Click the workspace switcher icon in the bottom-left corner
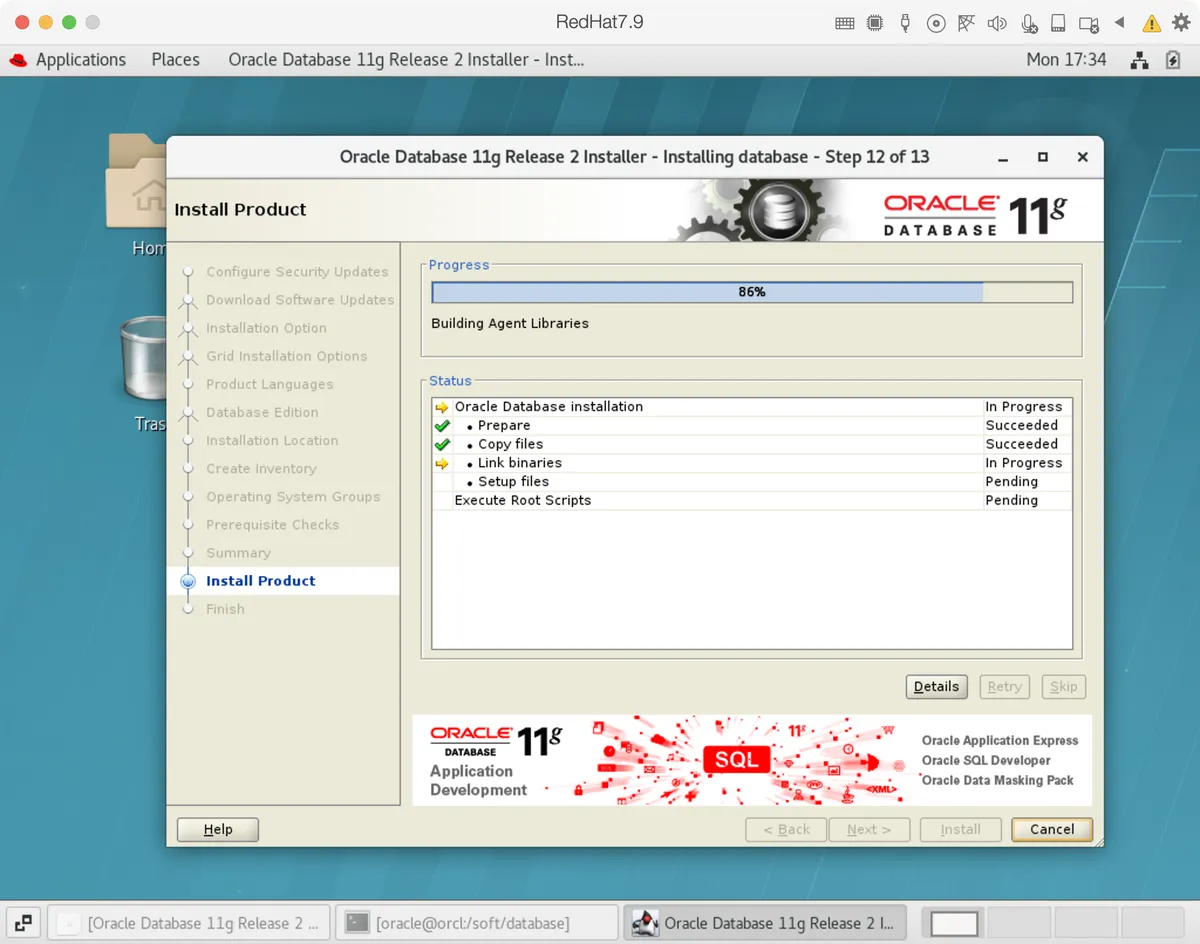This screenshot has height=944, width=1200. click(23, 922)
